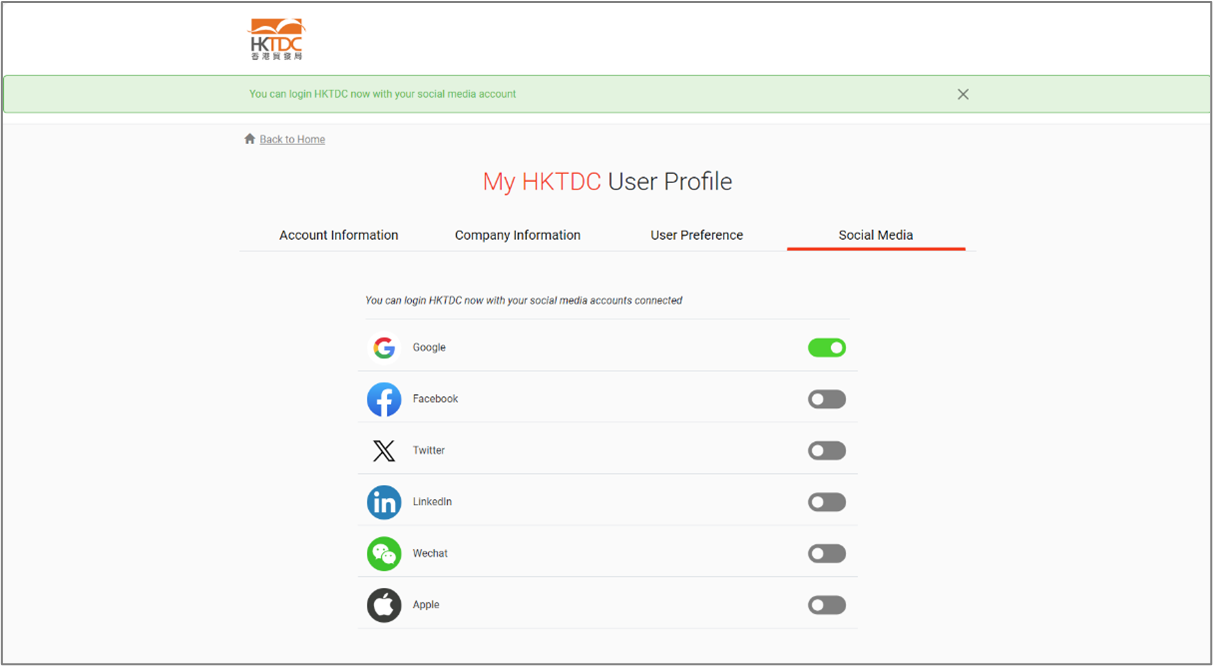Viewport: 1213px width, 666px height.
Task: Enable the Twitter login toggle
Action: (x=827, y=451)
